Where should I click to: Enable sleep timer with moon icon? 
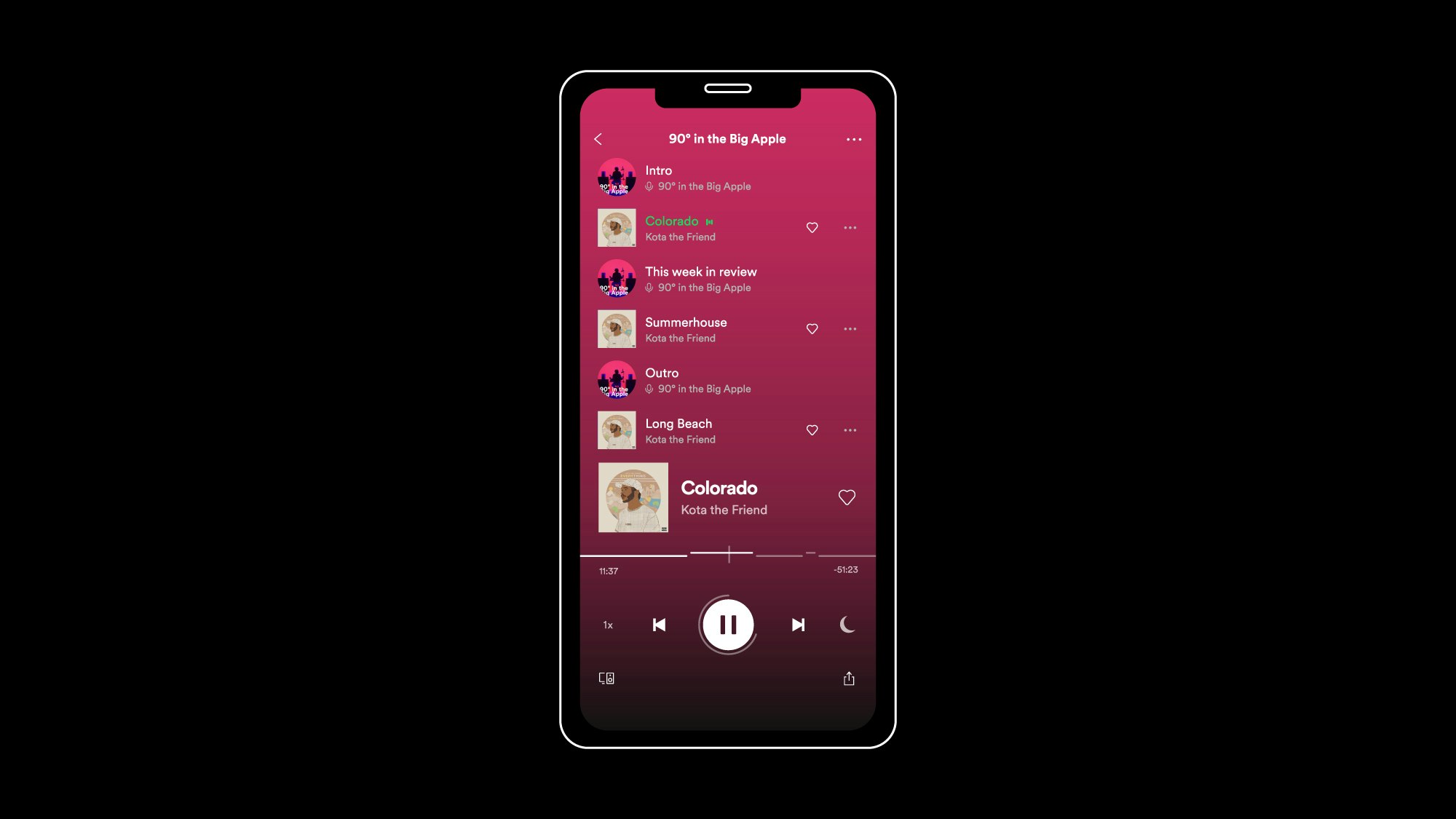[848, 624]
